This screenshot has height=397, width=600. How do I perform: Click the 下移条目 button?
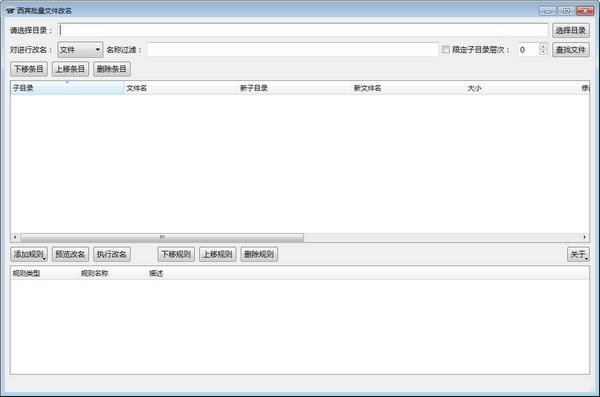click(29, 69)
